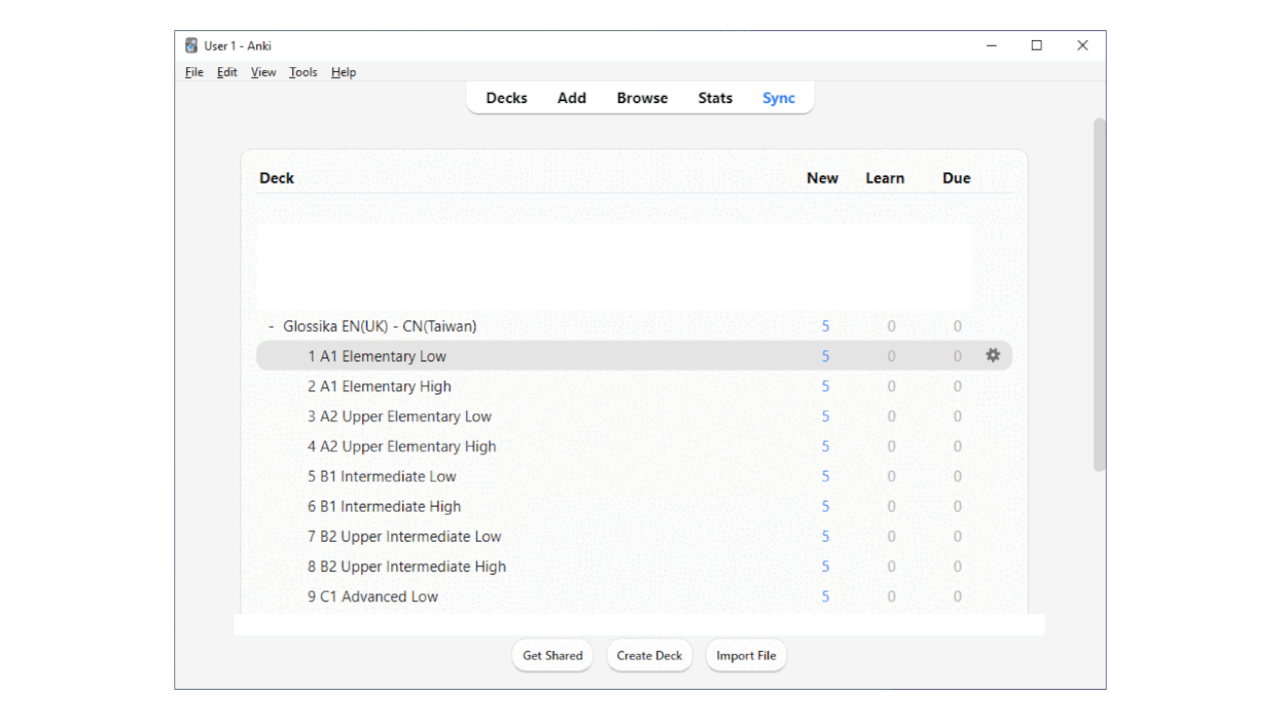Select deck 1 A1 Elementary Low
This screenshot has height=720, width=1280.
(377, 356)
